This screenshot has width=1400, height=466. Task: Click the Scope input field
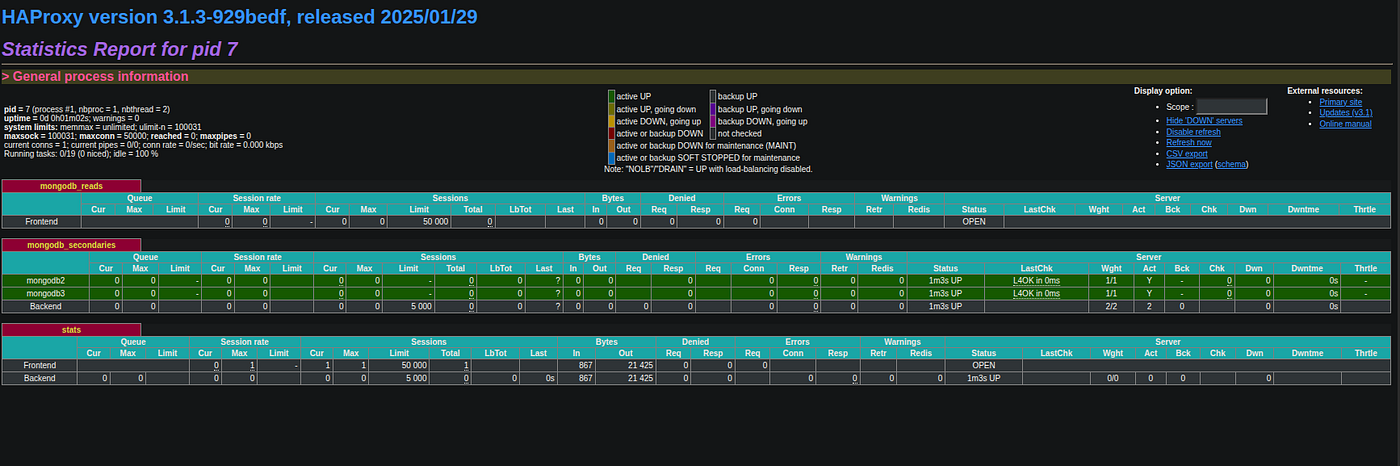coord(1232,106)
